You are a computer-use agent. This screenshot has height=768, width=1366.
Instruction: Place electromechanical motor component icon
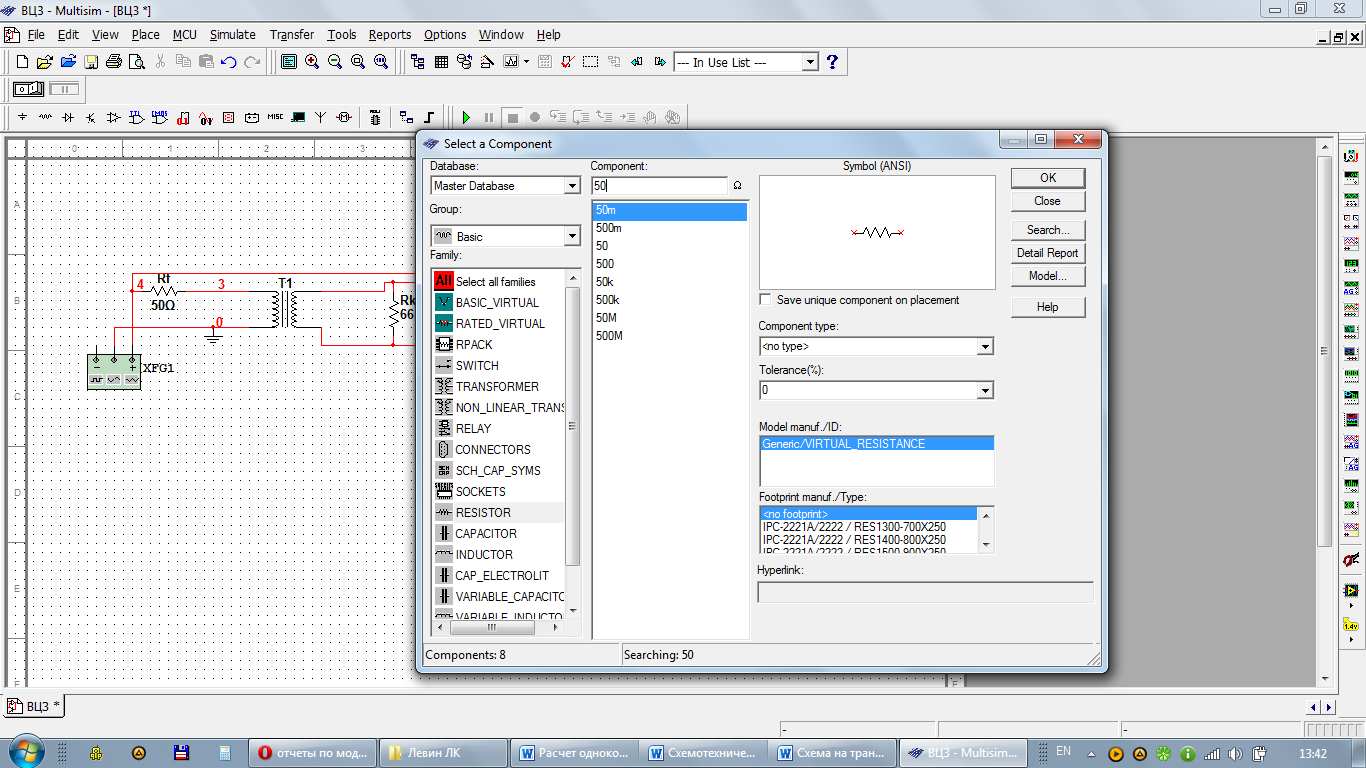pyautogui.click(x=344, y=117)
